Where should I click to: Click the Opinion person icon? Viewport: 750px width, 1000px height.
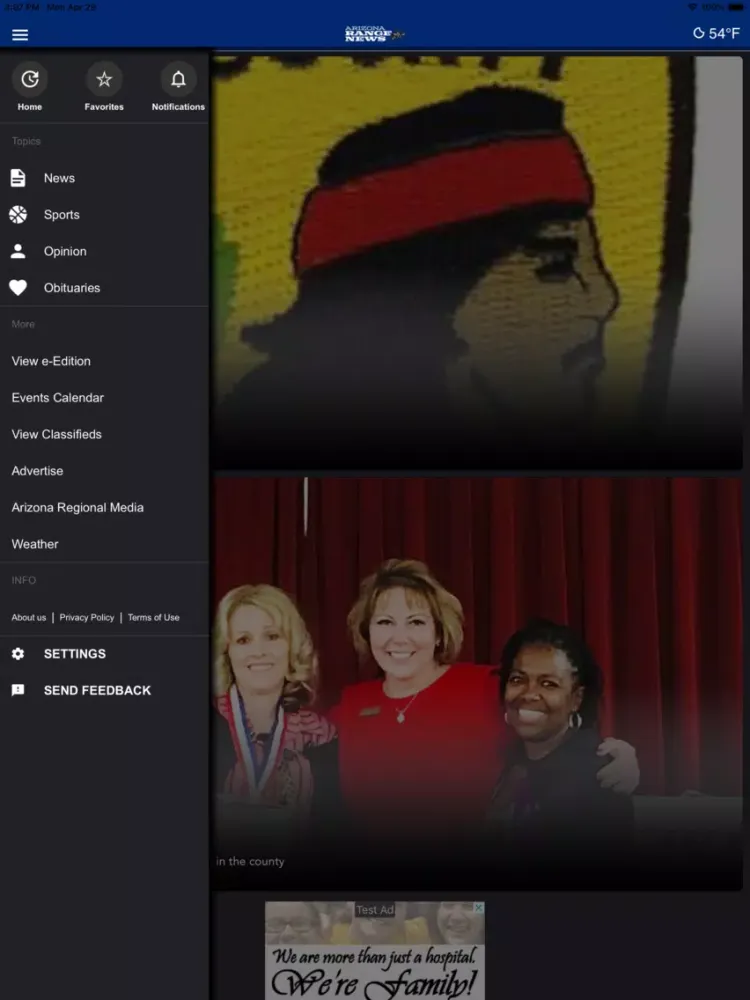pyautogui.click(x=18, y=251)
